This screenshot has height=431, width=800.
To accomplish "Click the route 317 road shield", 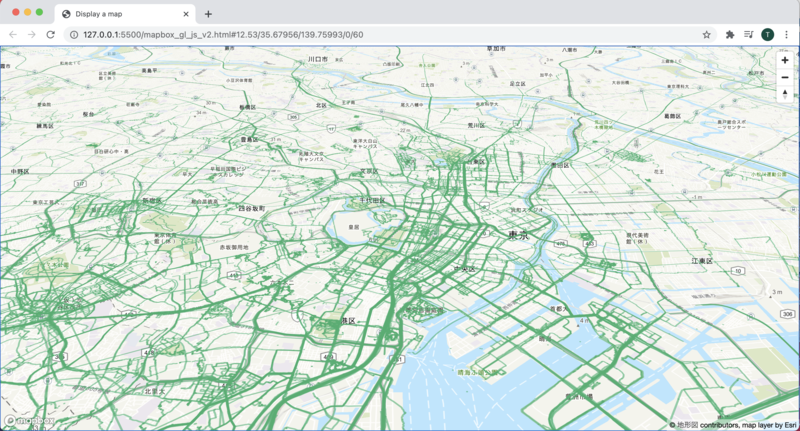I will coord(80,184).
